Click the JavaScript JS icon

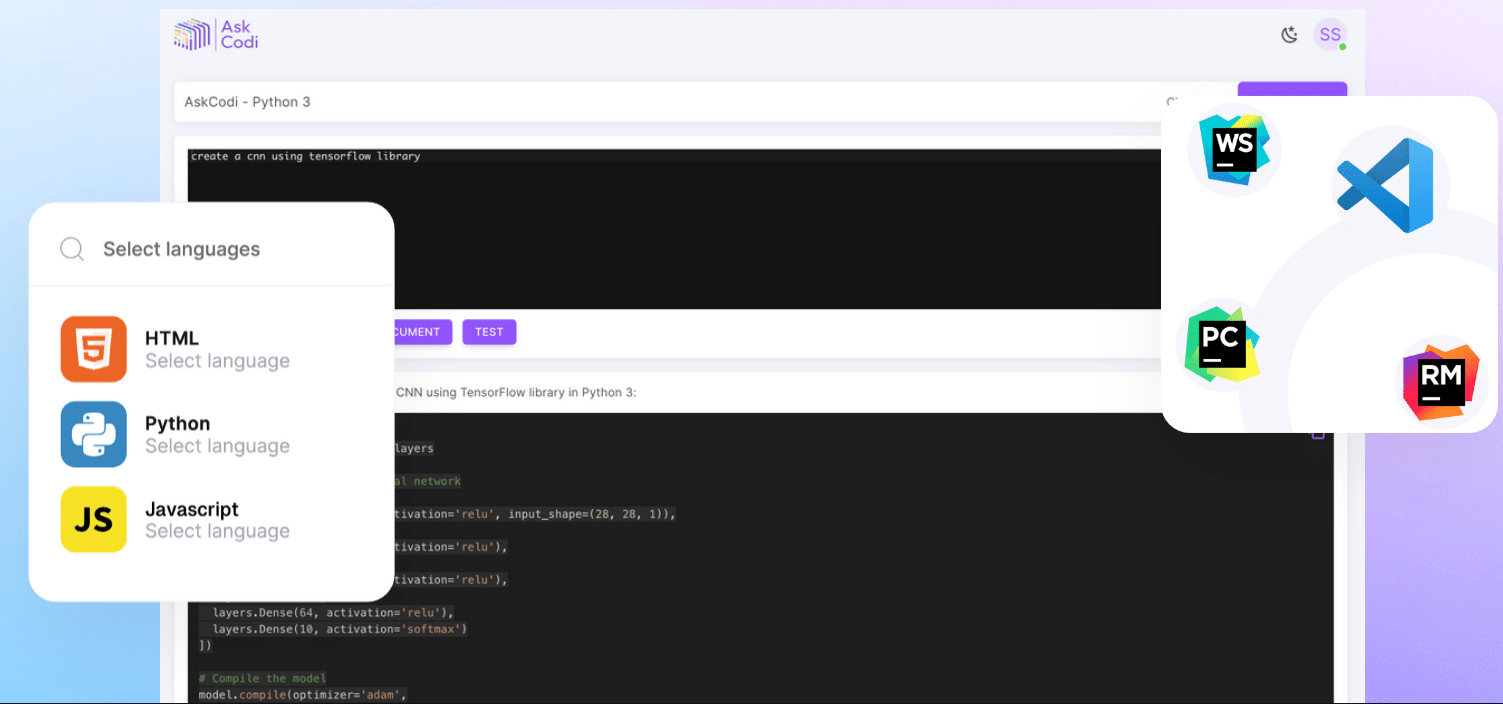tap(94, 519)
